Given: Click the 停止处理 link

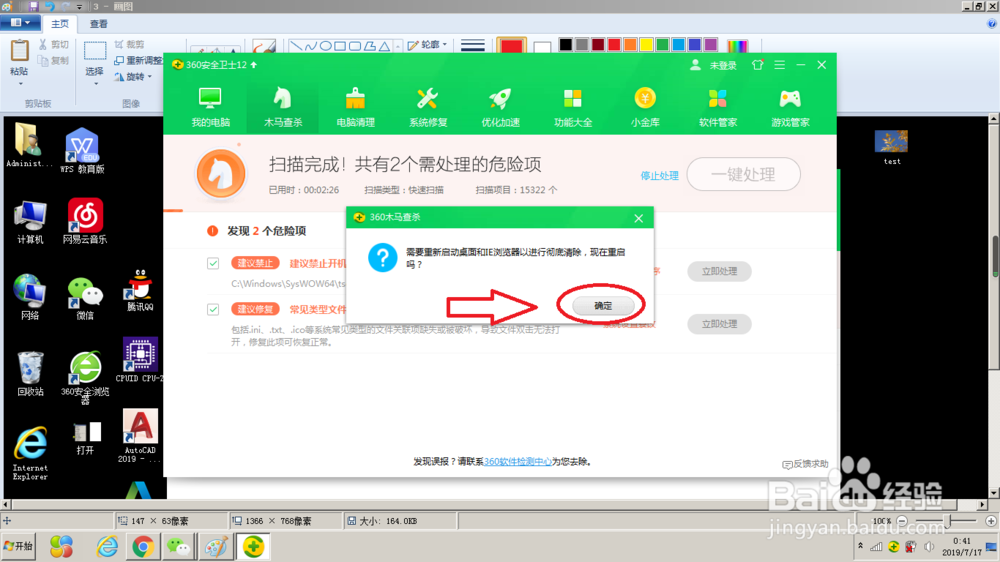Looking at the screenshot, I should tap(659, 175).
